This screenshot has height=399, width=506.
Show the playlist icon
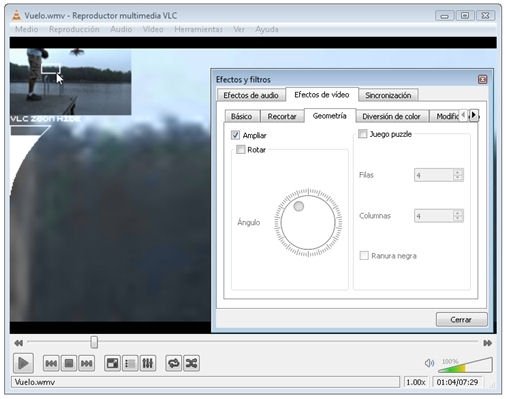click(x=130, y=363)
